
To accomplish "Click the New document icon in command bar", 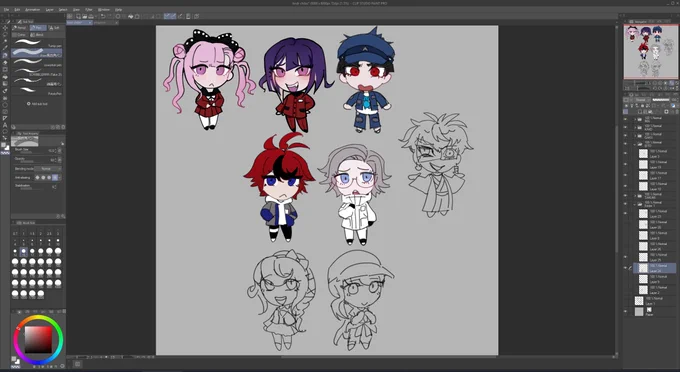I will [78, 16].
